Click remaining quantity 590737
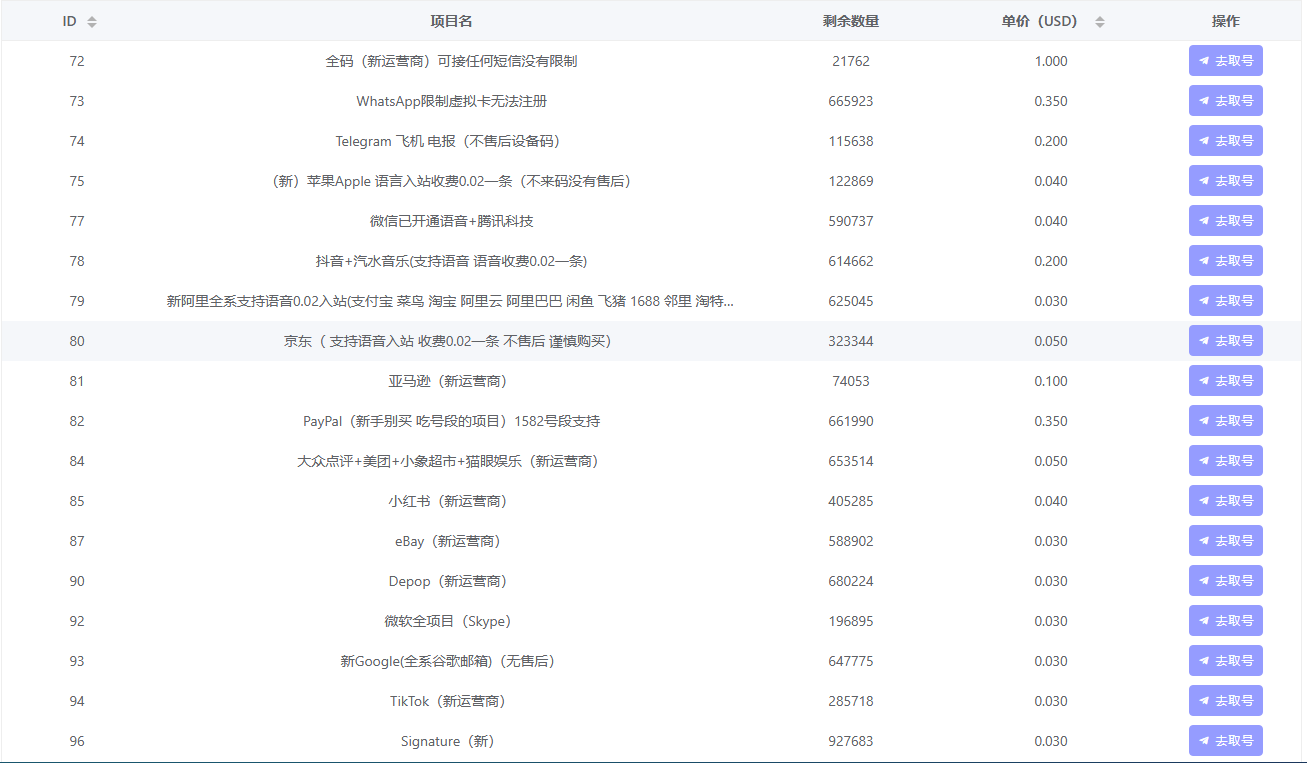The height and width of the screenshot is (763, 1307). tap(851, 221)
